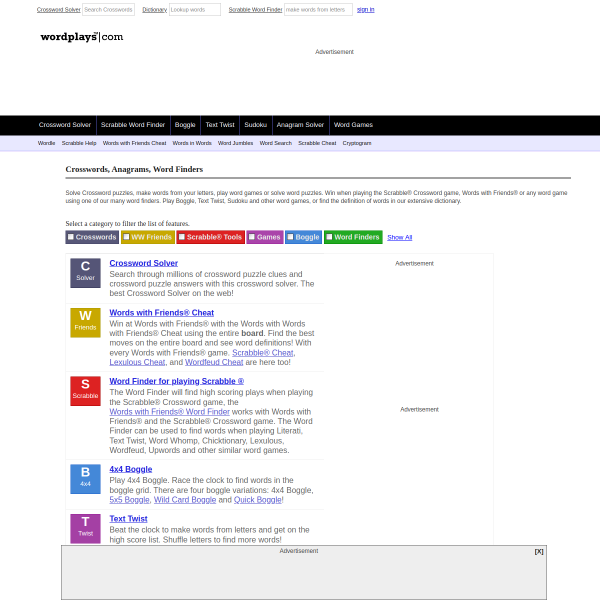Click the make words from letters field
This screenshot has width=600, height=600.
(318, 10)
